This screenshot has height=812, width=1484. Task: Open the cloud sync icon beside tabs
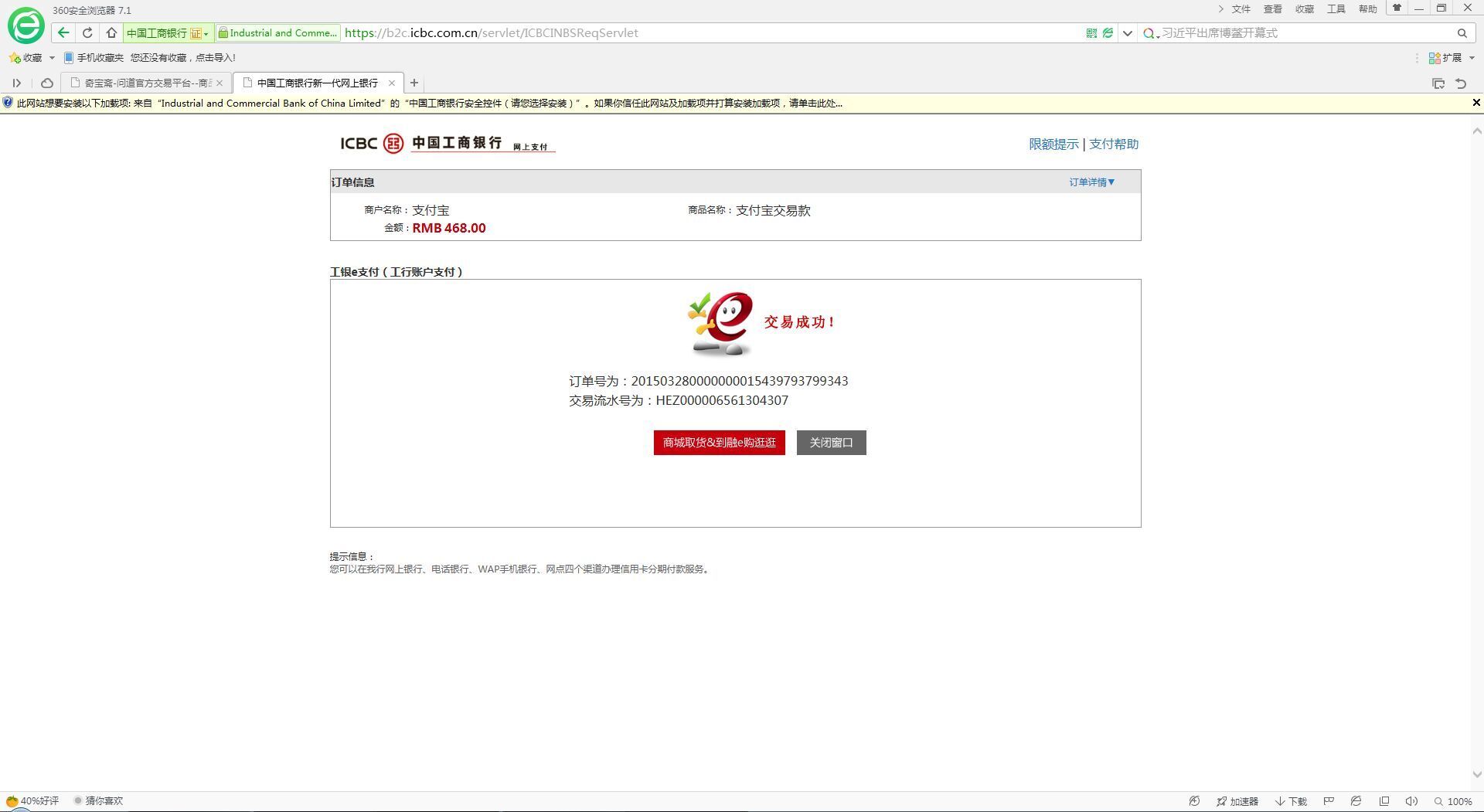(x=47, y=83)
